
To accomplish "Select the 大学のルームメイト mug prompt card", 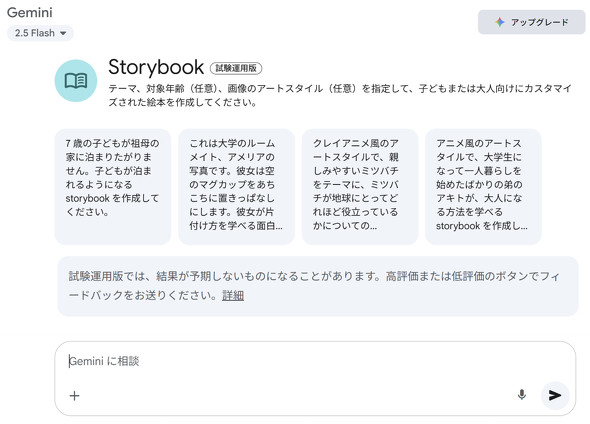I will coord(236,187).
